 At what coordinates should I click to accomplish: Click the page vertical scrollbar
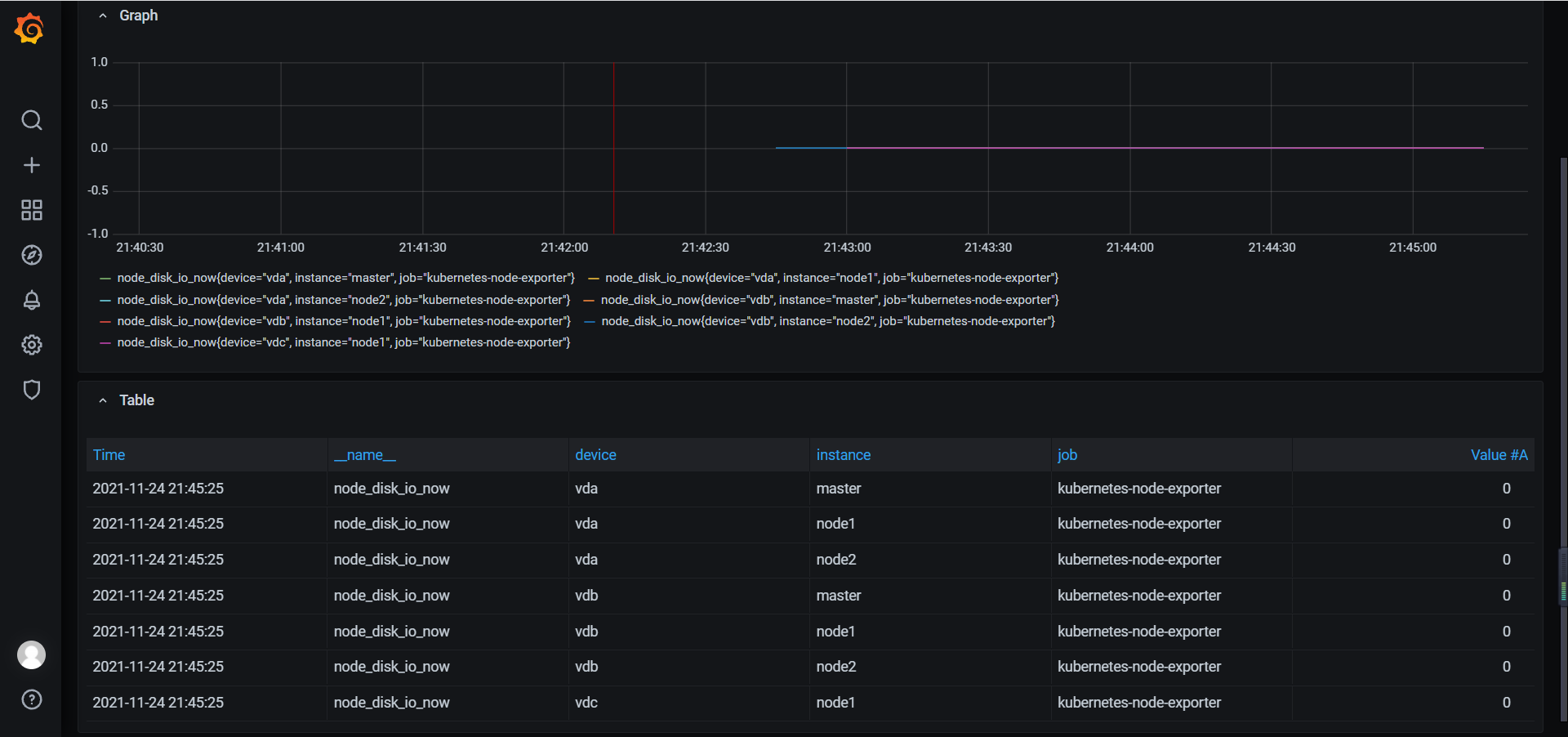pos(1563,441)
